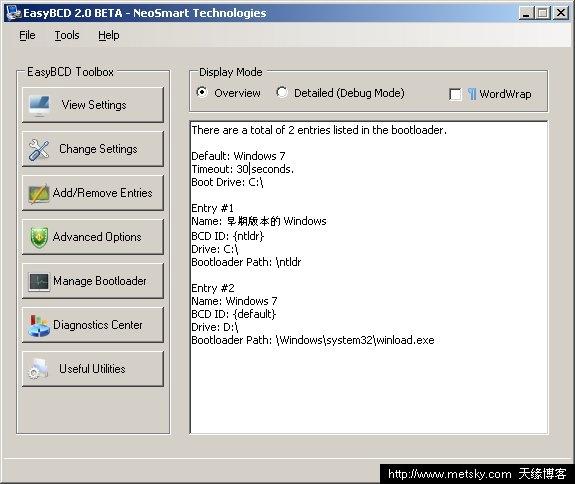The width and height of the screenshot is (575, 484).
Task: Click the Manage Bootloader monitor graph icon
Action: coord(39,282)
